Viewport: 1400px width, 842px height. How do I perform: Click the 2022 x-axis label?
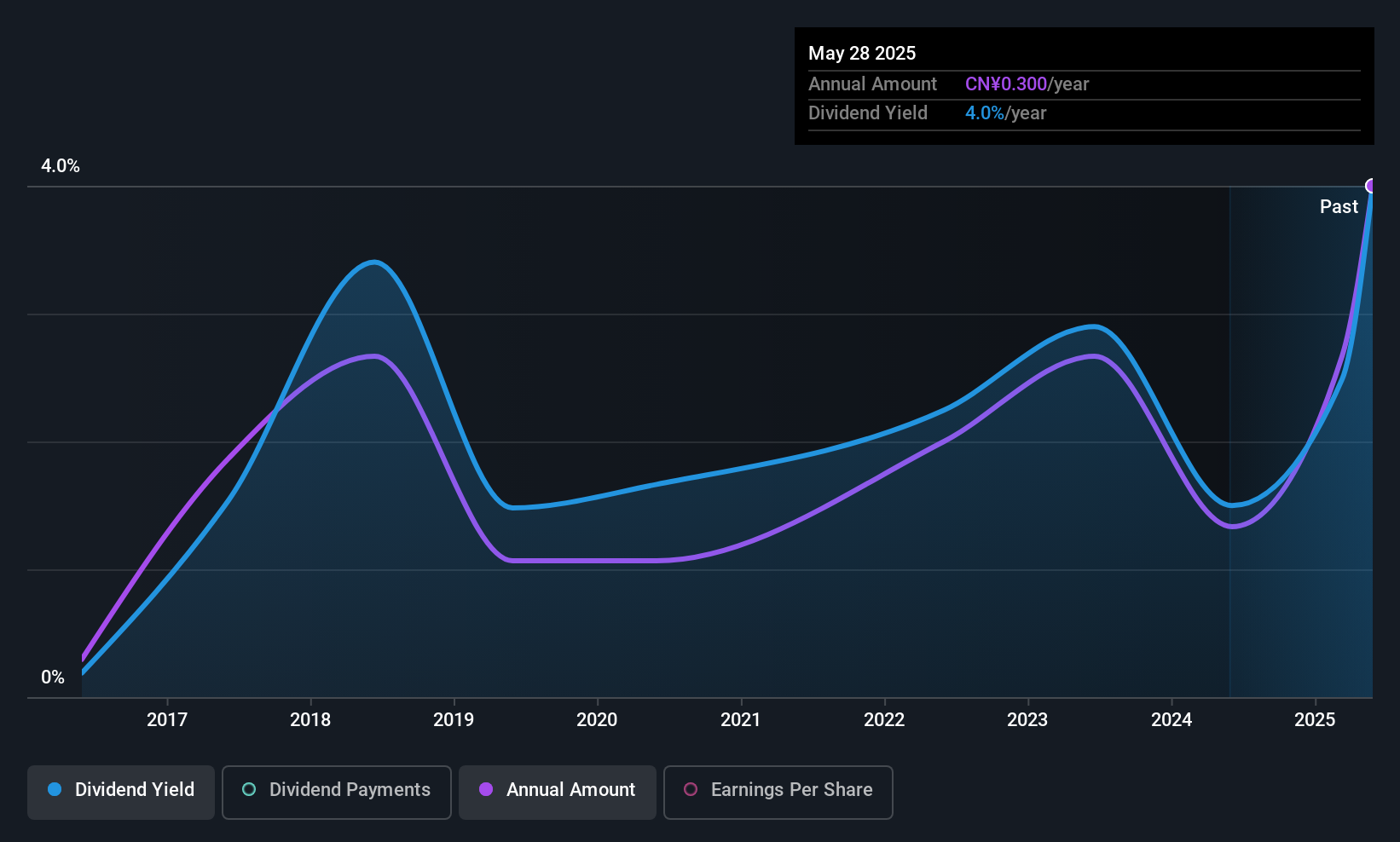tap(884, 720)
